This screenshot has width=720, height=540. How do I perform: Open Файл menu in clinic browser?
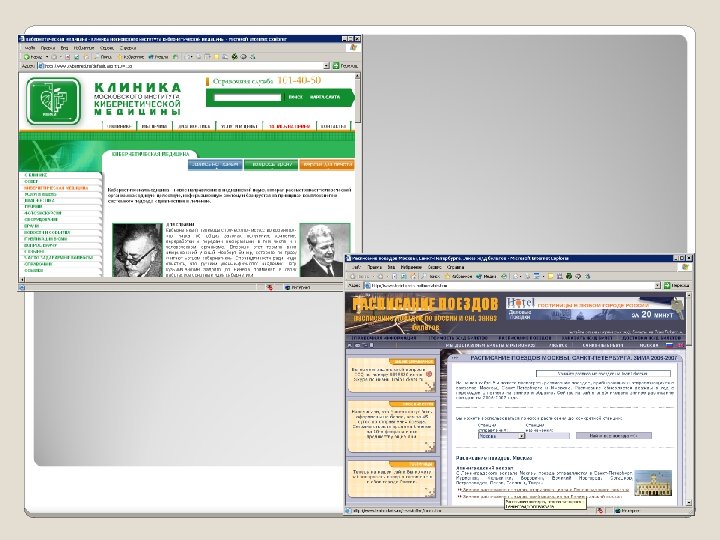(29, 48)
